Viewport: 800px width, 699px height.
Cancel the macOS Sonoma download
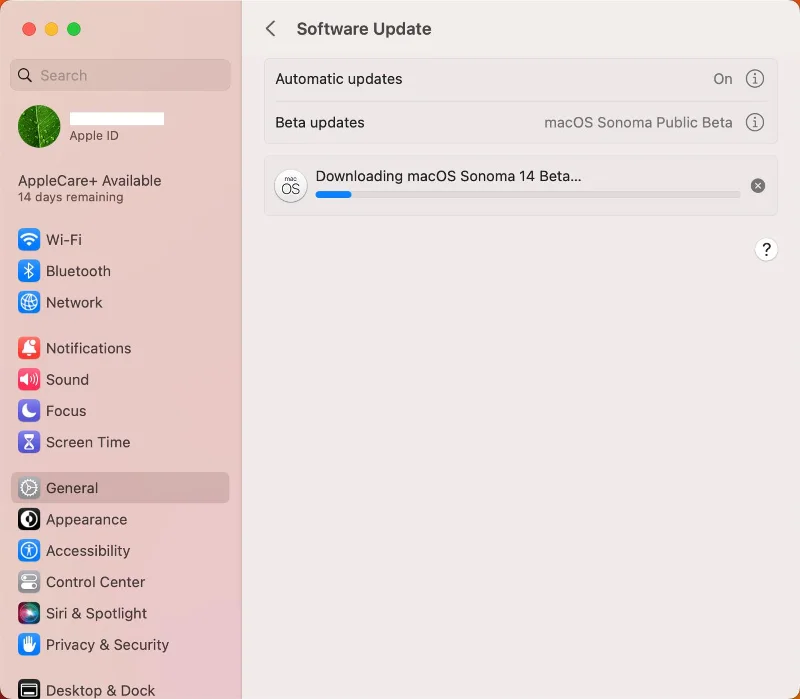coord(758,186)
